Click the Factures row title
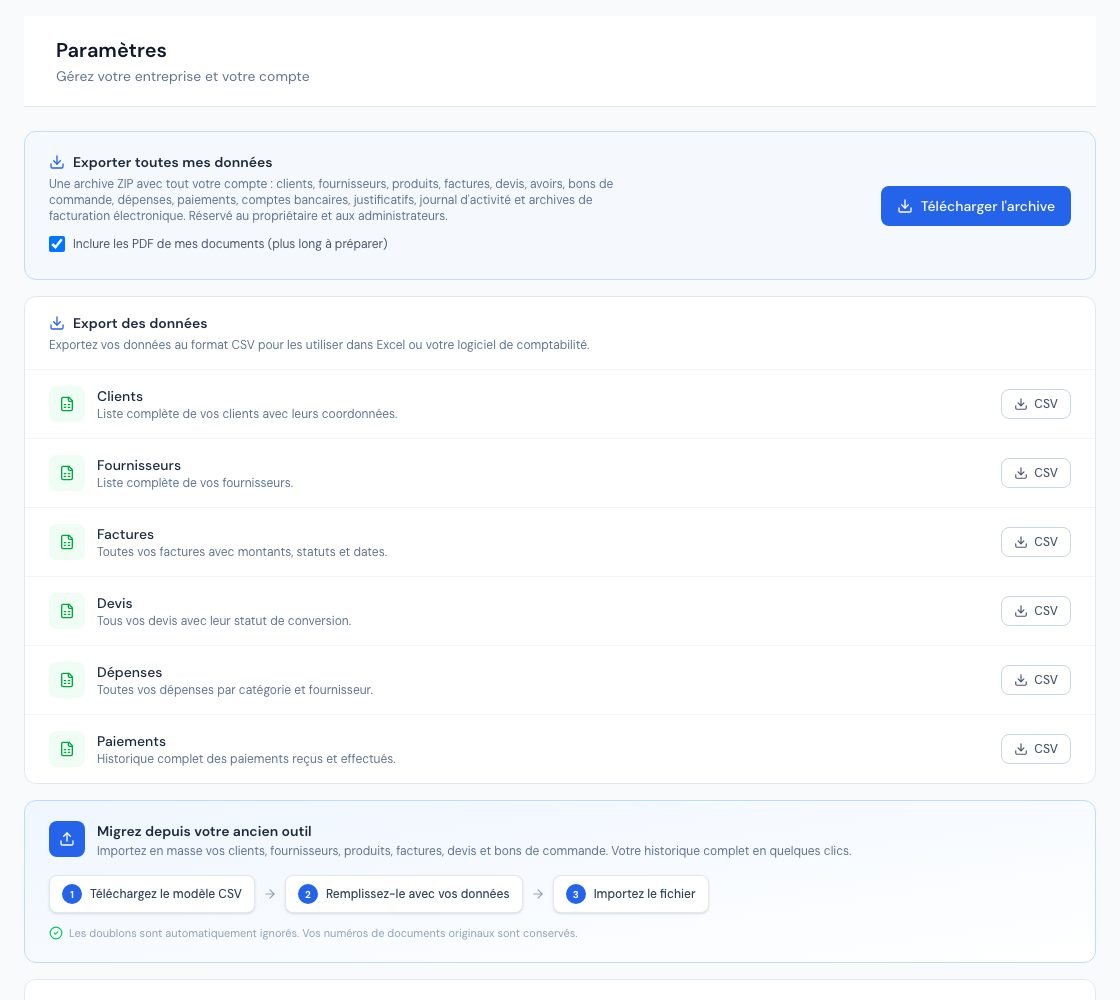This screenshot has height=1000, width=1120. [x=125, y=534]
